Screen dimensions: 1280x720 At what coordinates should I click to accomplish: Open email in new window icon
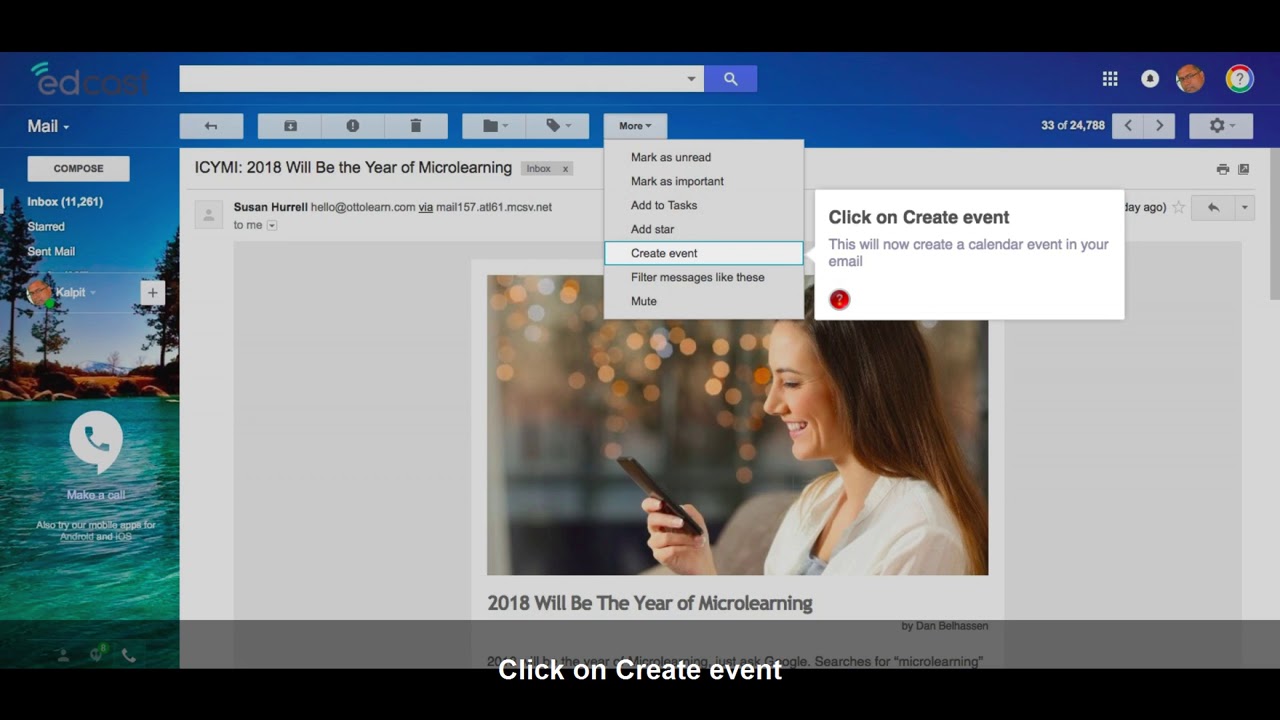coord(1244,169)
